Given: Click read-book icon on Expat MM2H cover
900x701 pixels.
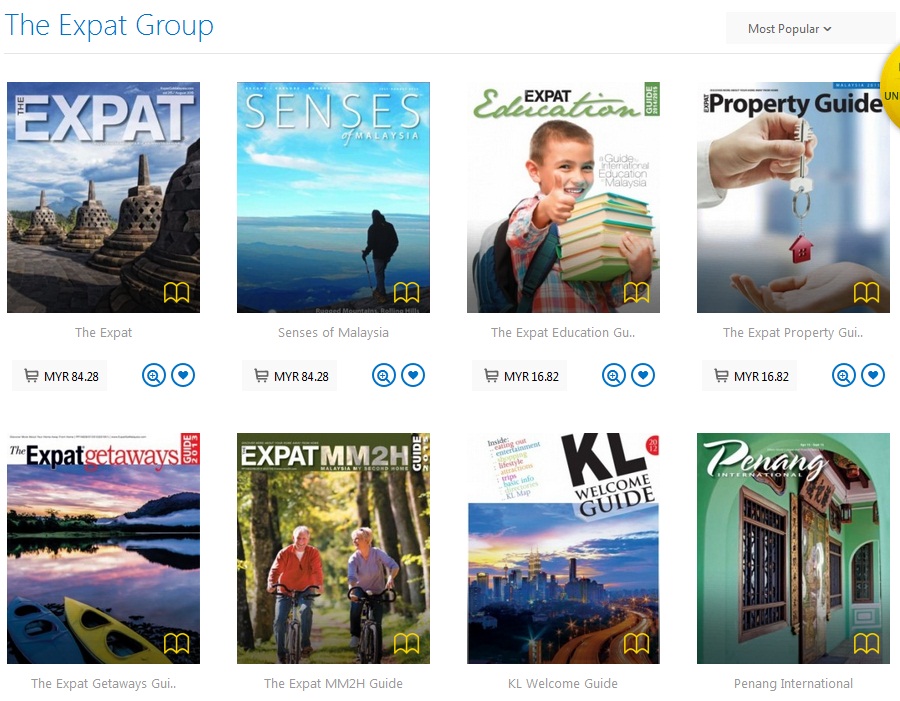Looking at the screenshot, I should click(406, 643).
